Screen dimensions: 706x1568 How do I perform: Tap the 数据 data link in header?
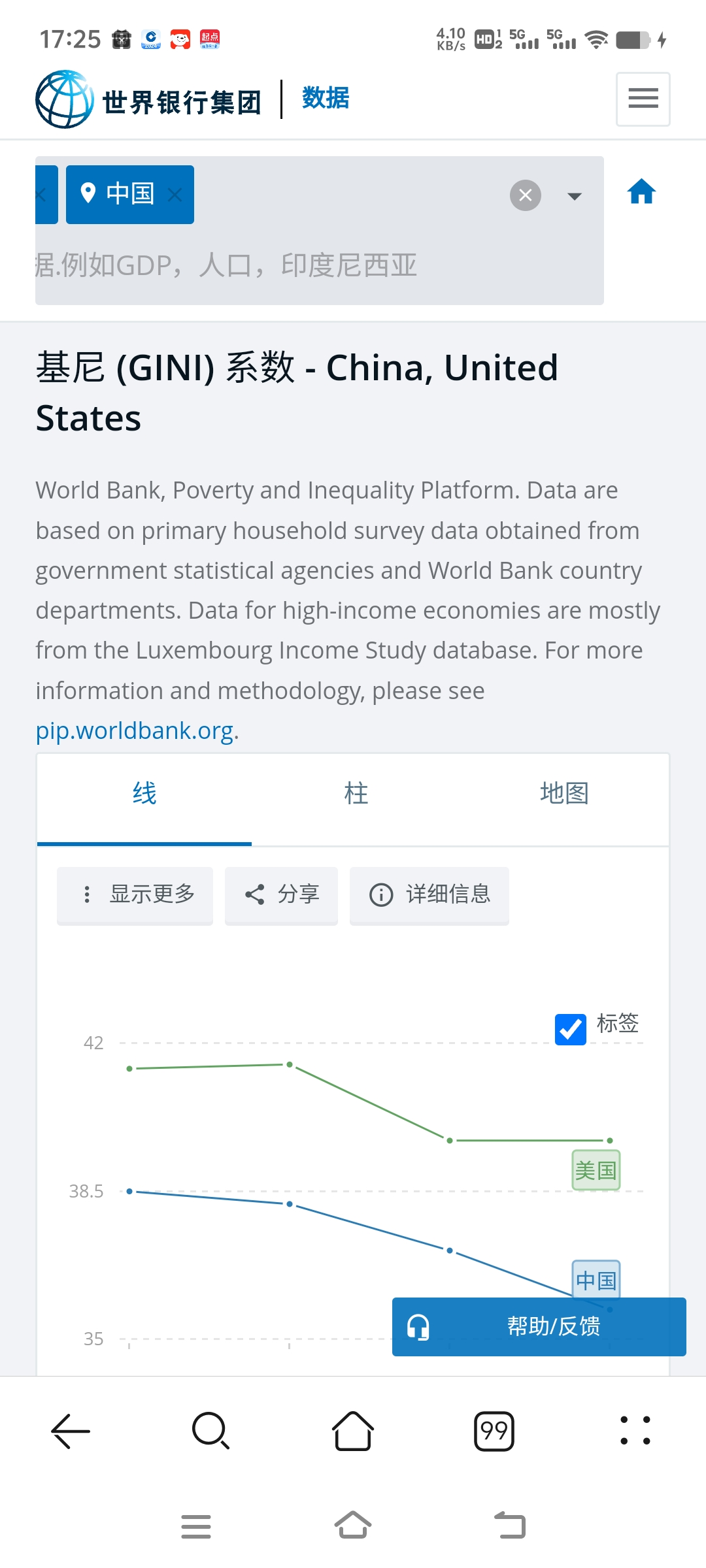coord(326,98)
